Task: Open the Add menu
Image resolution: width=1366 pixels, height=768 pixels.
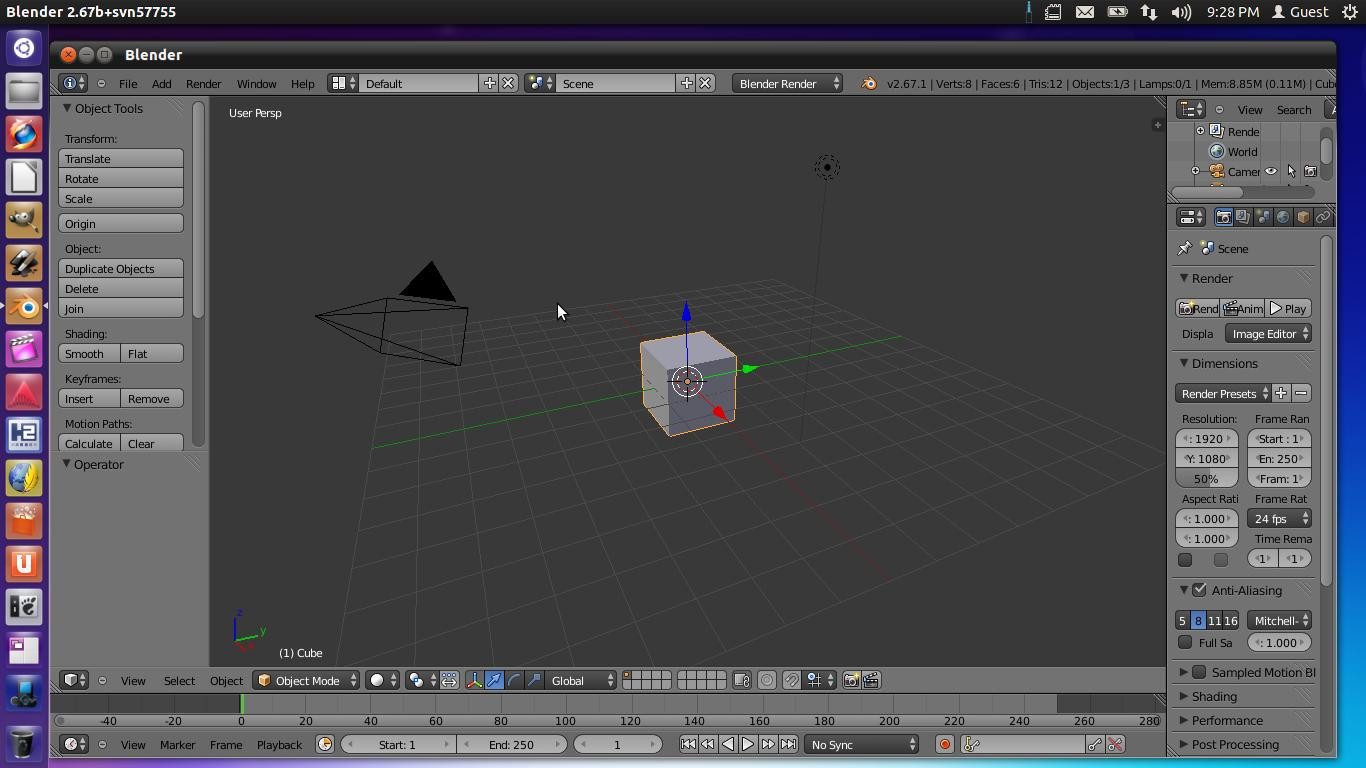Action: pos(161,83)
